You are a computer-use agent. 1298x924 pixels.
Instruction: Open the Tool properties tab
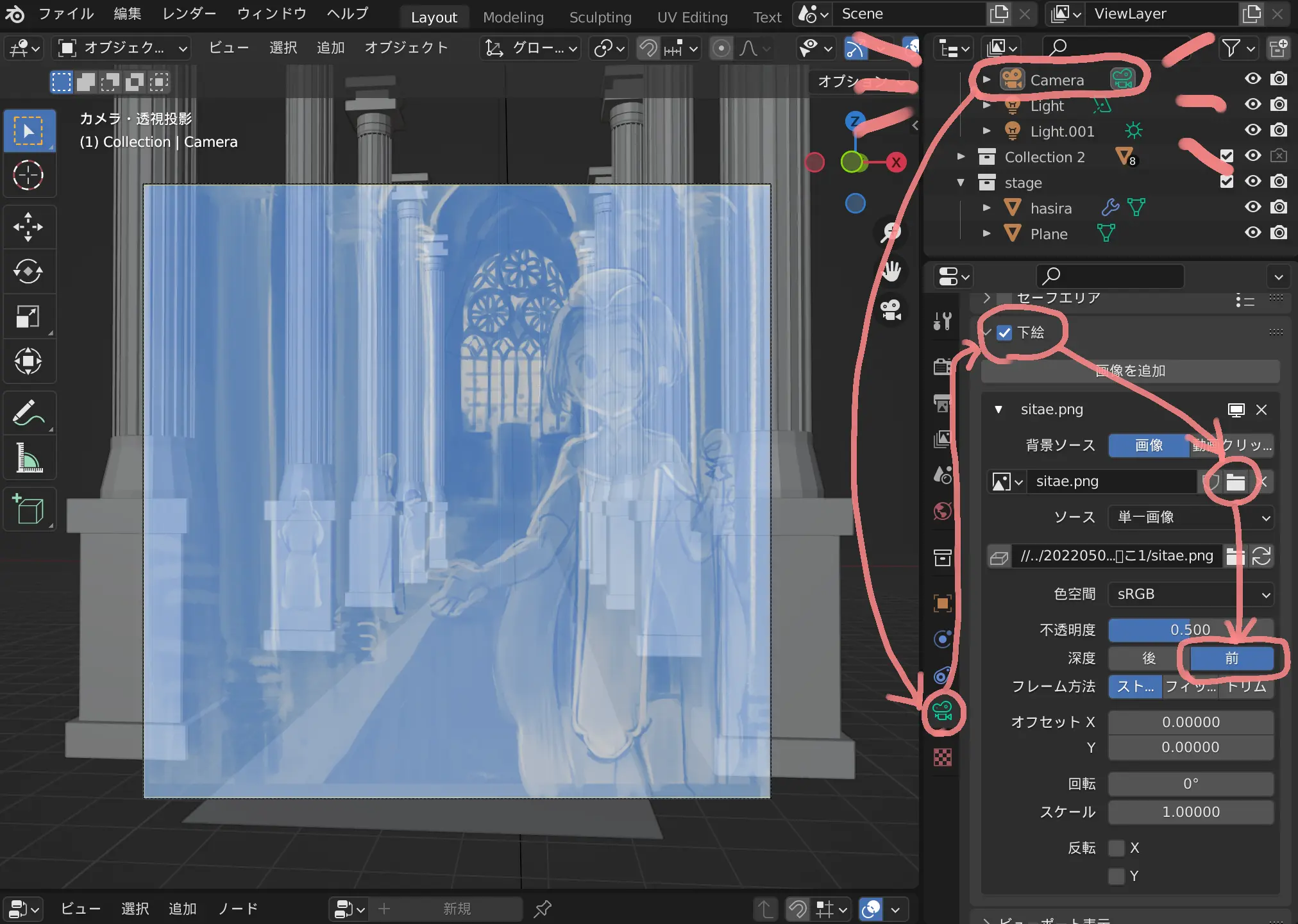tap(943, 321)
